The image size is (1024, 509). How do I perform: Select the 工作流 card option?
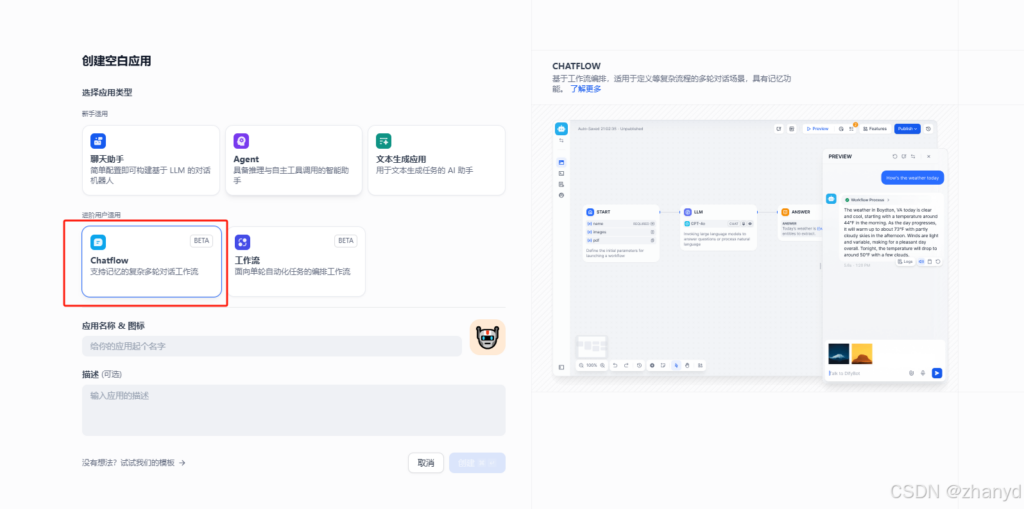(296, 260)
